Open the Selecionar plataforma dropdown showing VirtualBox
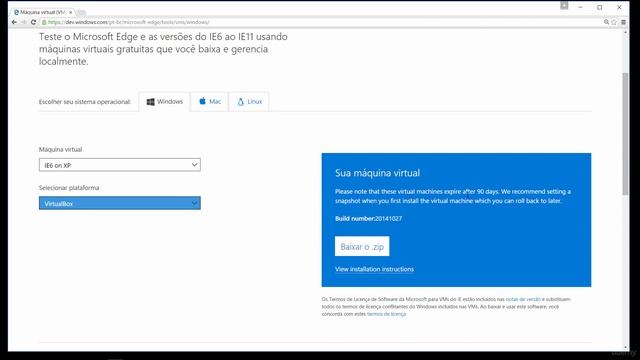This screenshot has width=640, height=360. pos(120,203)
